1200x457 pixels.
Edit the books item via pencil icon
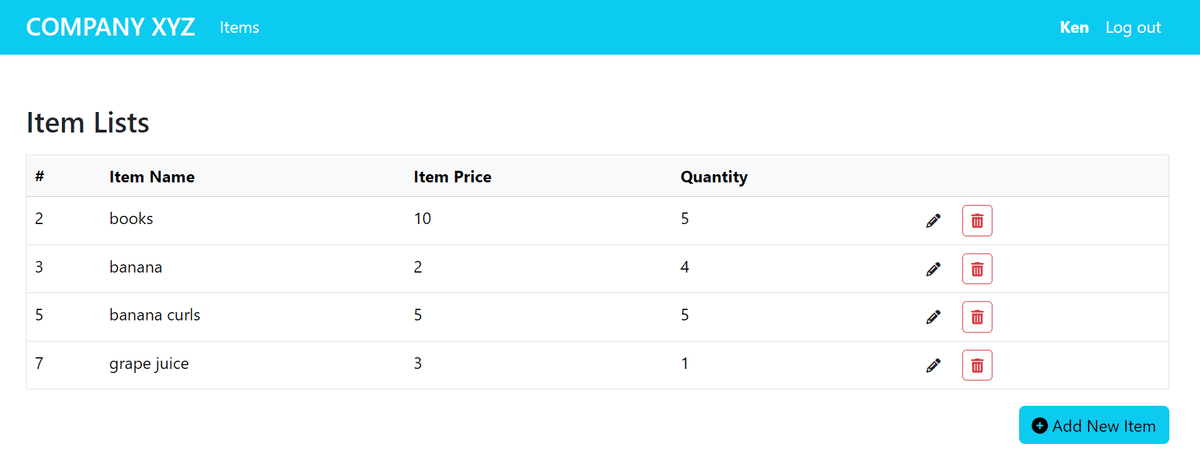[x=933, y=221]
